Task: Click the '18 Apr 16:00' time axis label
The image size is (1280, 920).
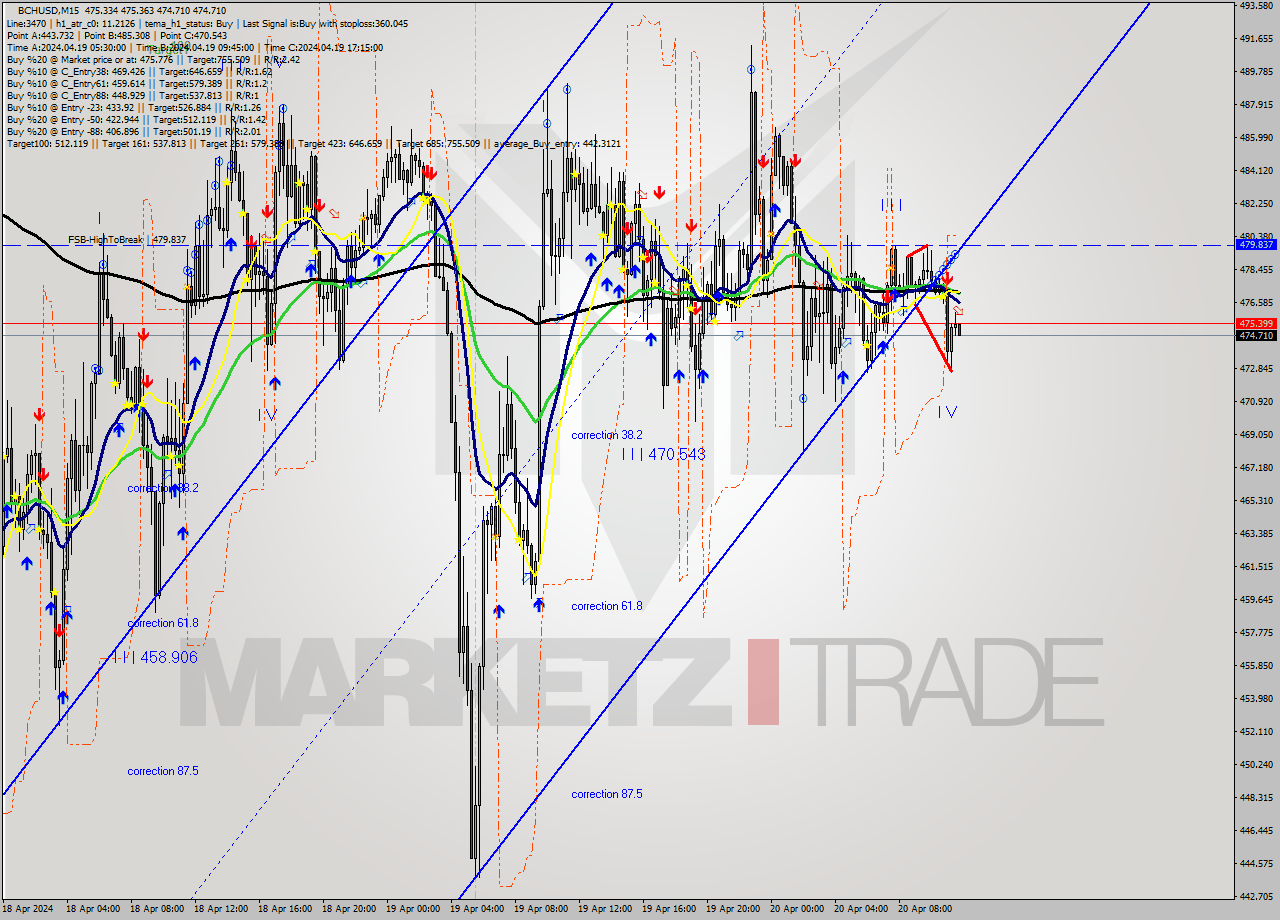Action: point(284,910)
